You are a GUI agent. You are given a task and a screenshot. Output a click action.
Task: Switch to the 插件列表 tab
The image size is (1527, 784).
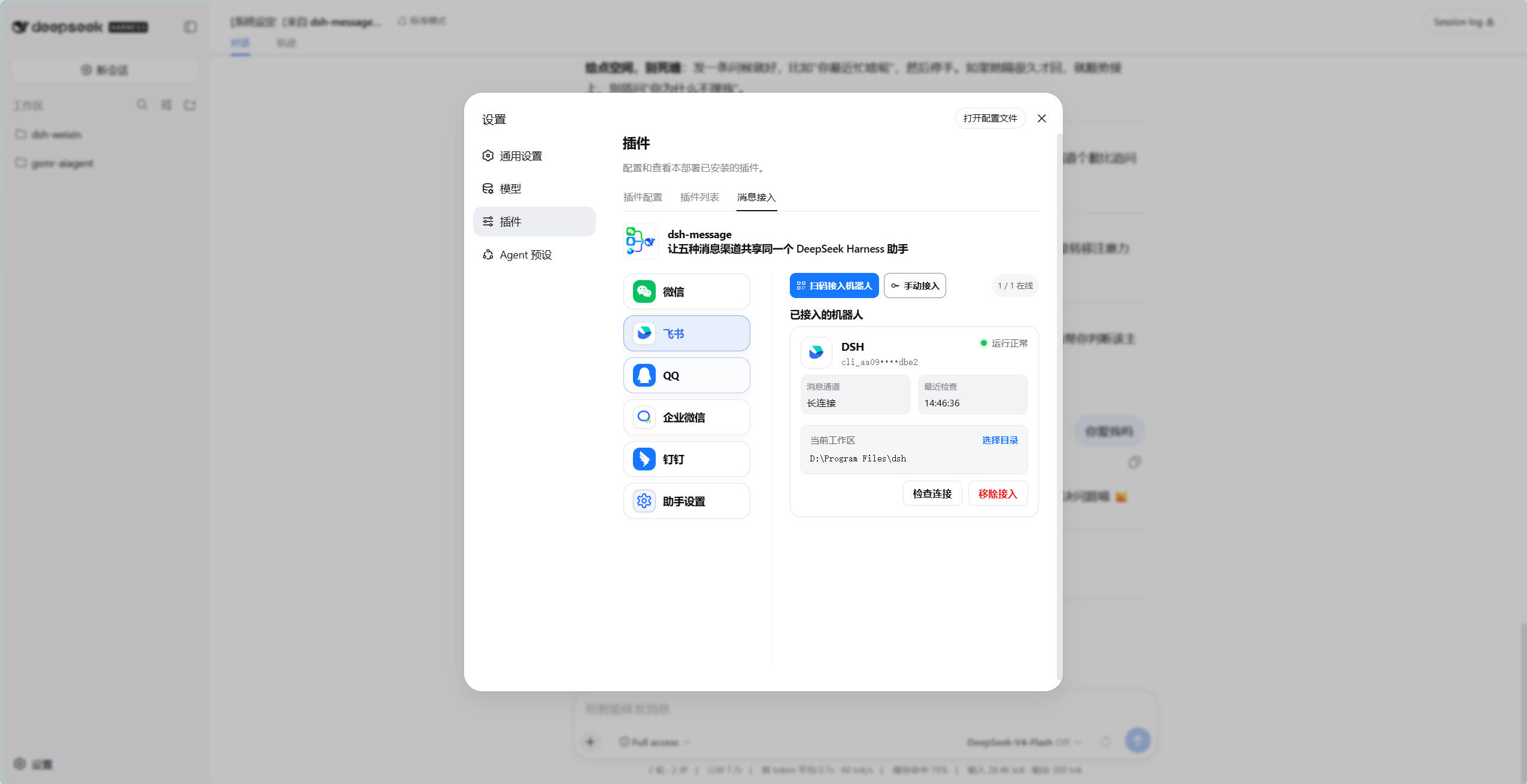[699, 197]
